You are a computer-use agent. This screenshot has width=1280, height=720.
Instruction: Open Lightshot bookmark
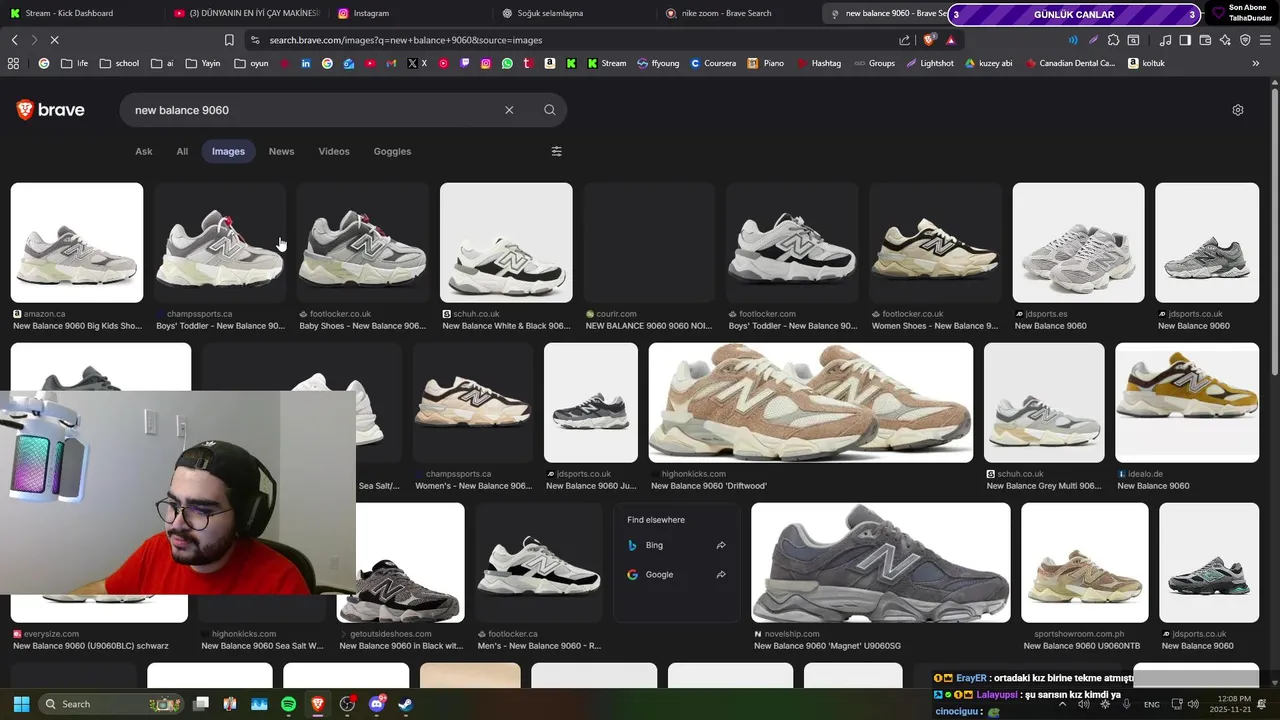tap(930, 63)
